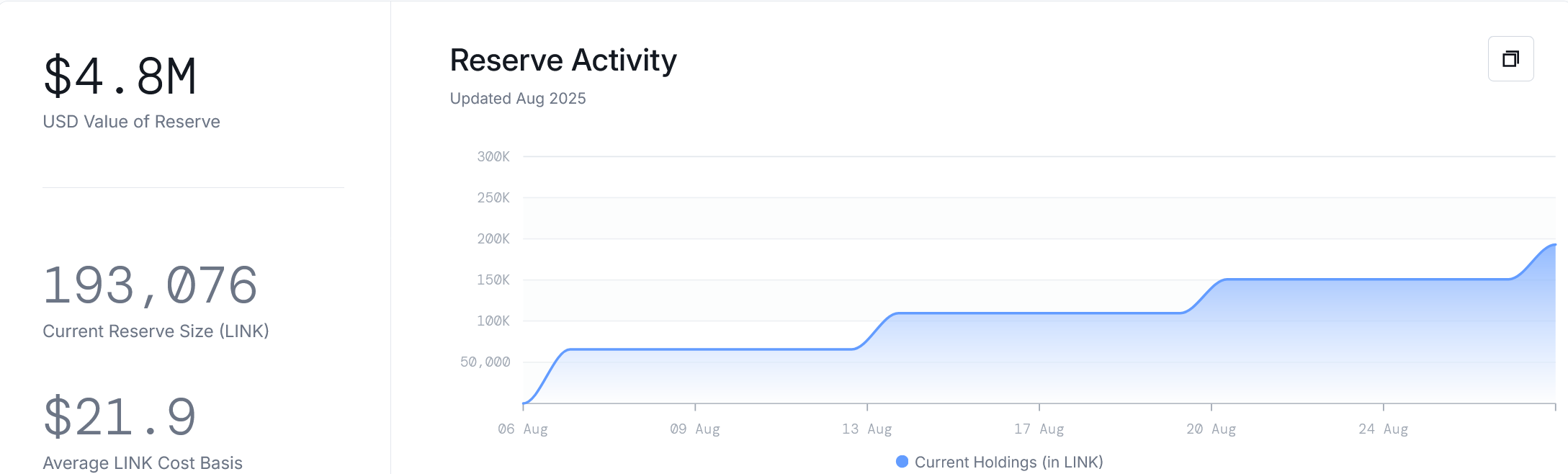Click the 24 Aug axis date
1568x474 pixels.
(1384, 429)
